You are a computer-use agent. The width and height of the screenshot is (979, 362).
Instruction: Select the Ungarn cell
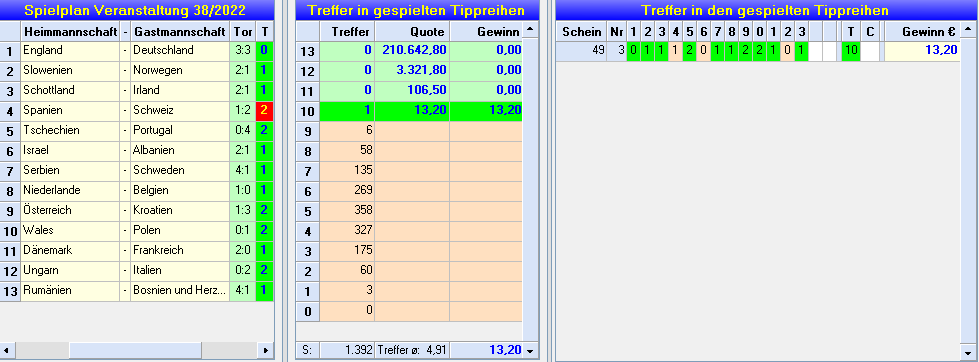pyautogui.click(x=70, y=270)
